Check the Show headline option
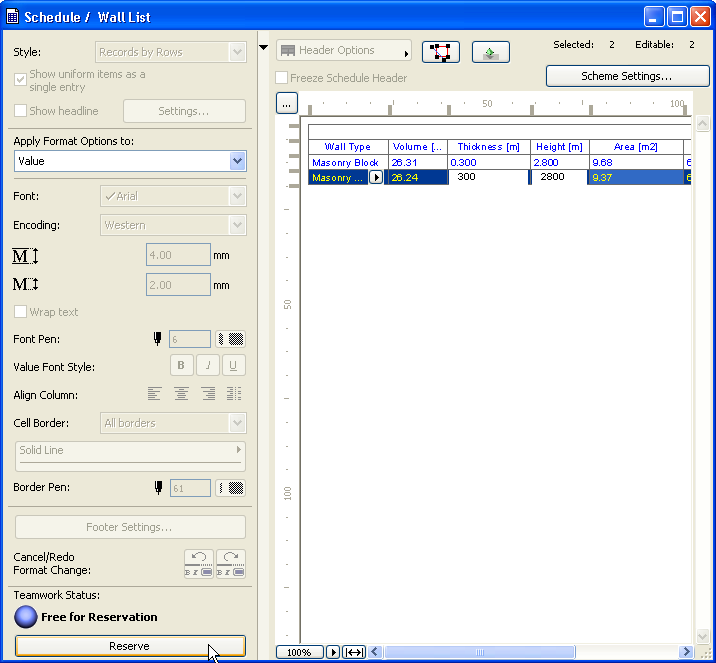716x663 pixels. tap(21, 111)
